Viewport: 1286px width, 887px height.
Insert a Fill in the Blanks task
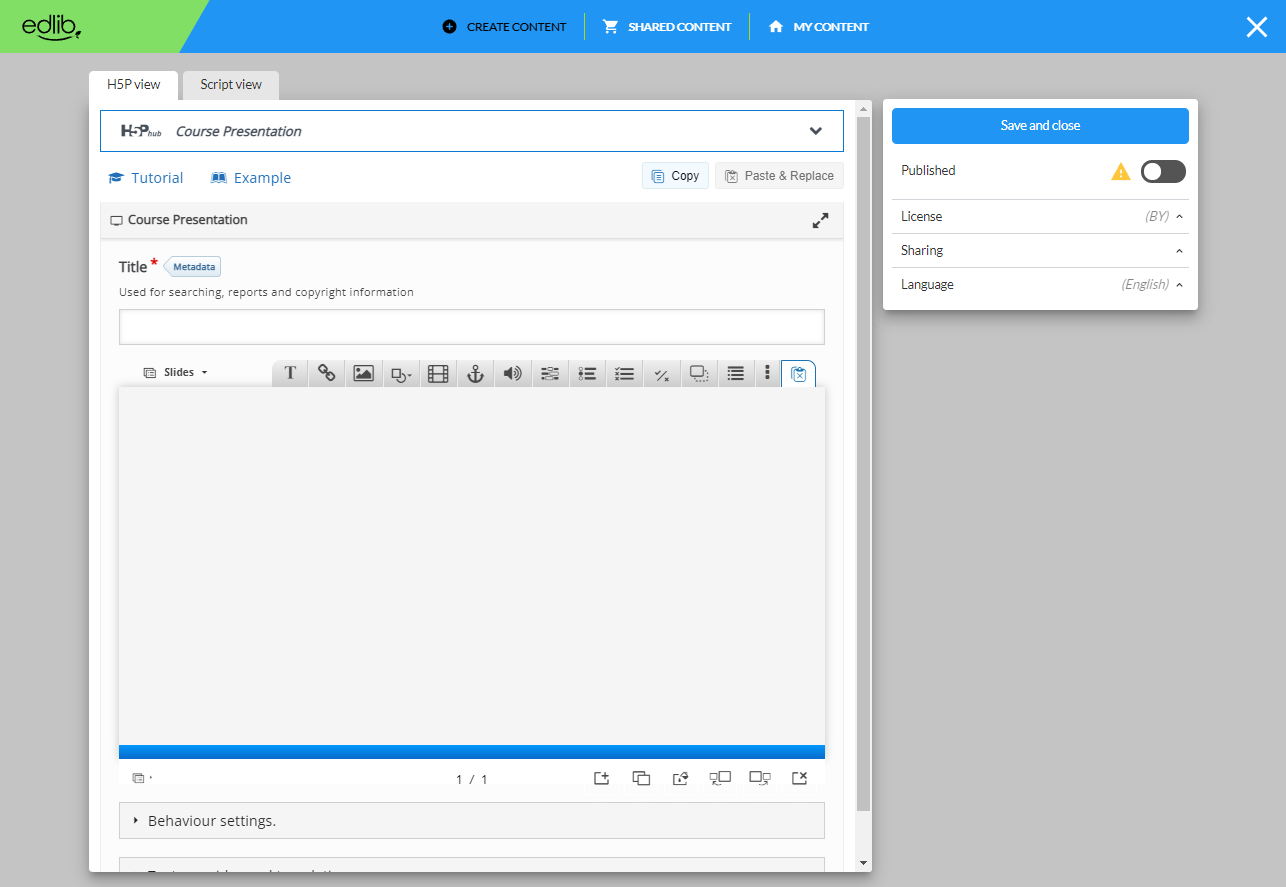click(x=550, y=373)
